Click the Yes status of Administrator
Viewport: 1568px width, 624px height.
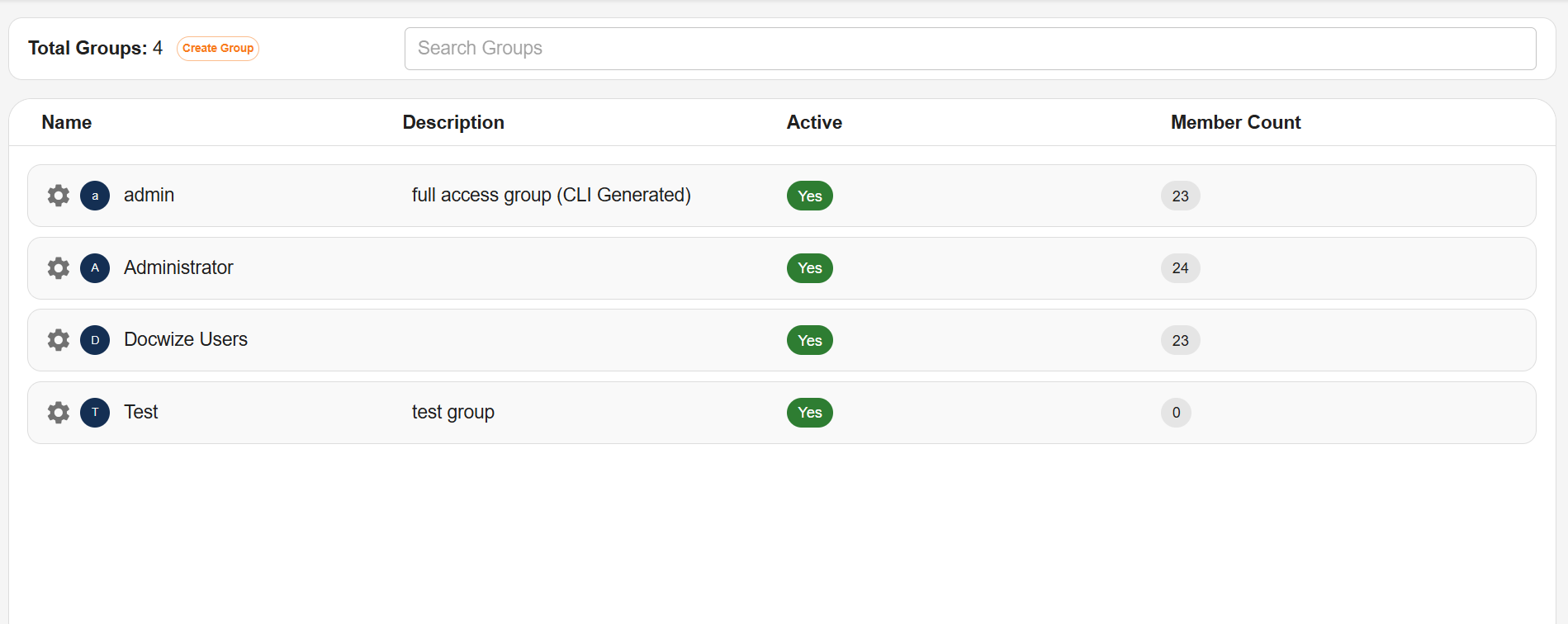[809, 268]
